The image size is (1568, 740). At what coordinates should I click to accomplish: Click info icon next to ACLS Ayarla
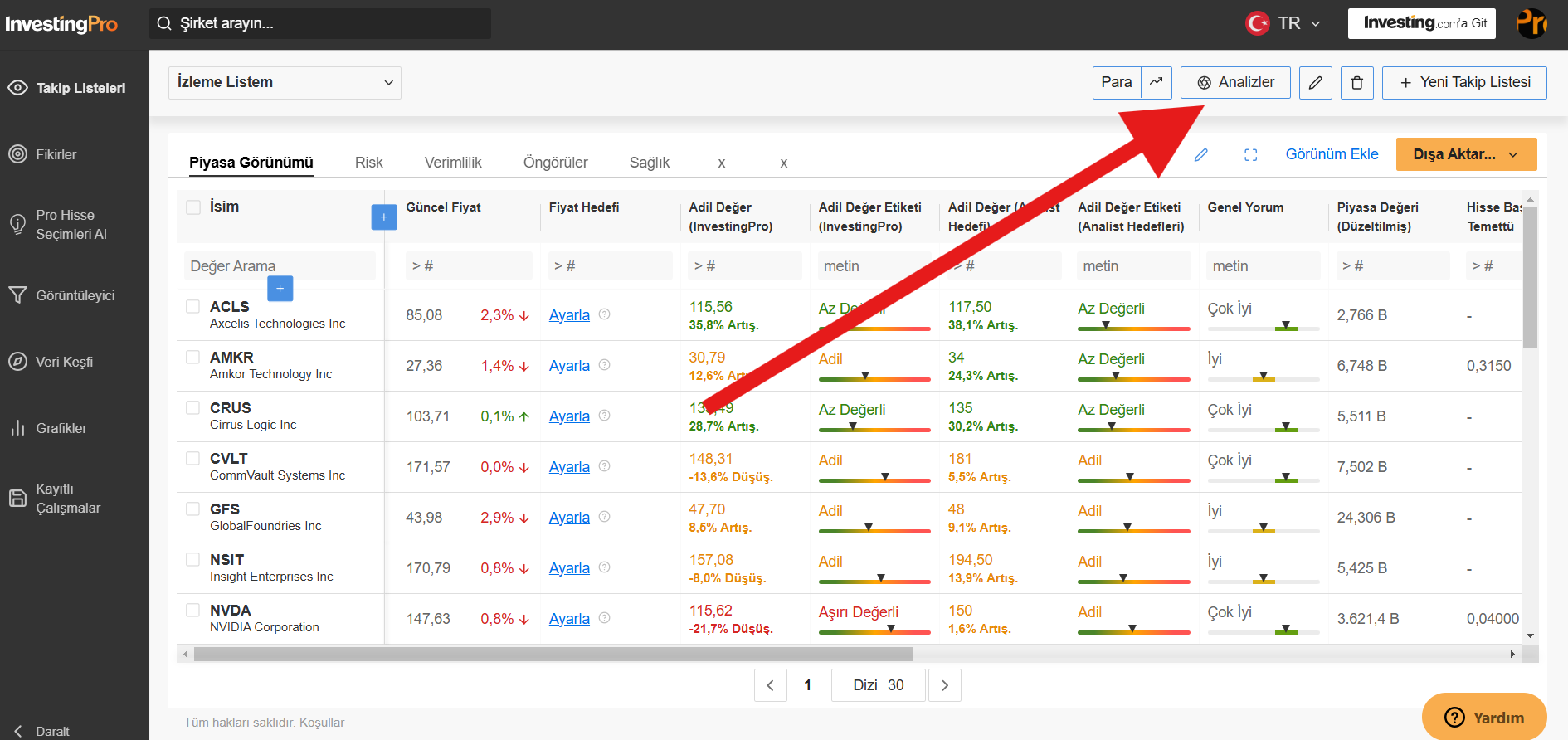coord(604,314)
